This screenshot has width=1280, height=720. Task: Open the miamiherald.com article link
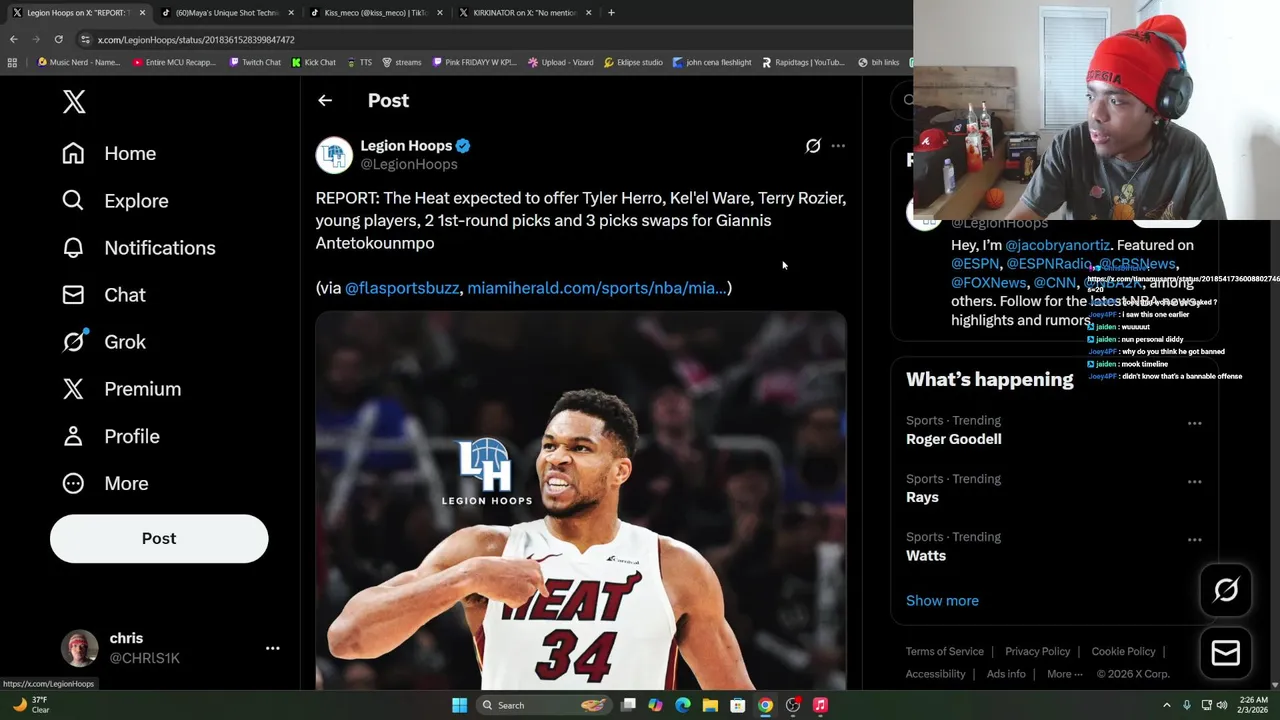click(597, 288)
